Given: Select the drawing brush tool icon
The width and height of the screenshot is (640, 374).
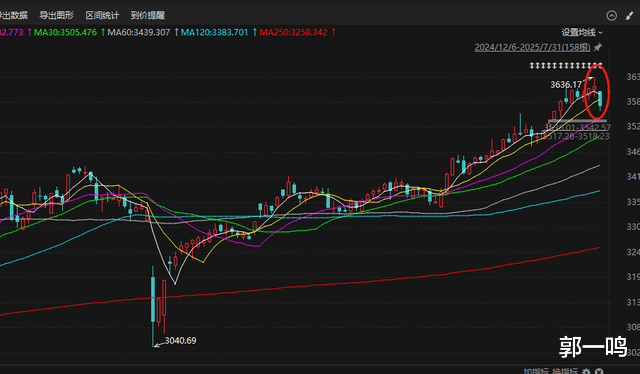Looking at the screenshot, I should (x=629, y=16).
